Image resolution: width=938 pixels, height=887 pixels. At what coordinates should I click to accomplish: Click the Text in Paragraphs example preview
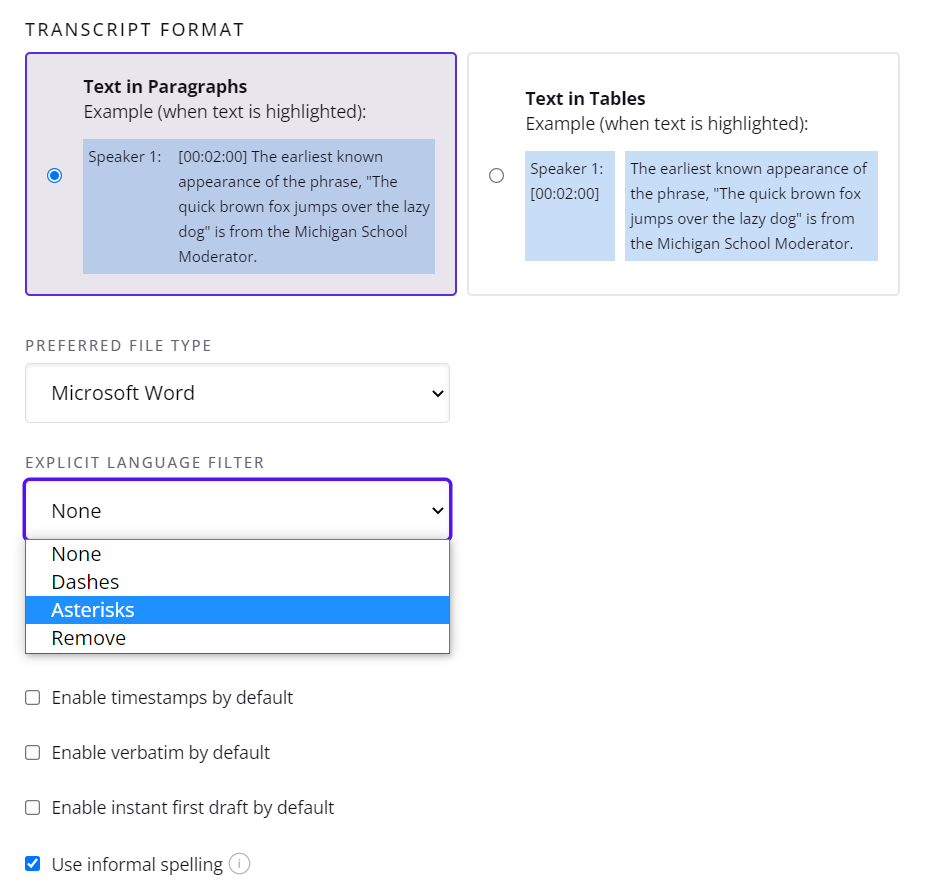click(x=259, y=206)
